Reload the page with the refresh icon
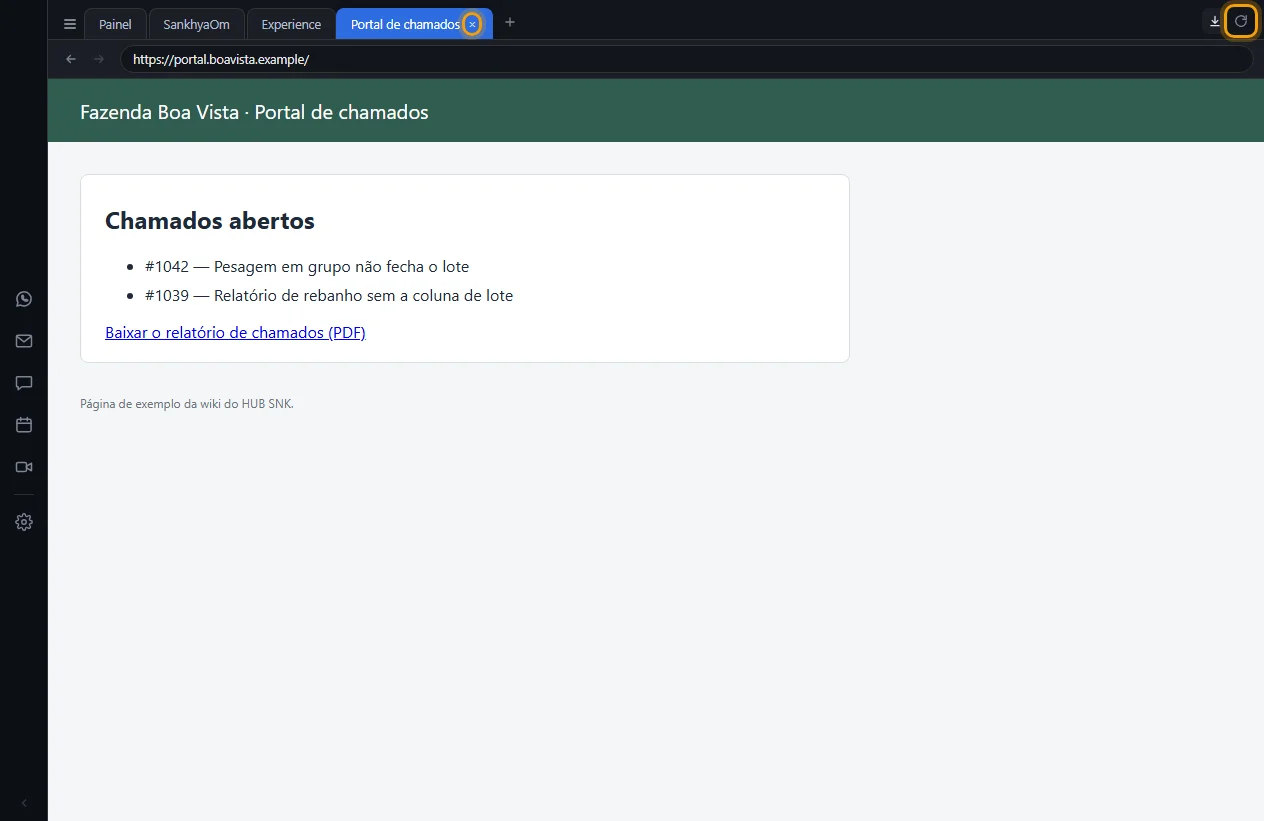This screenshot has height=821, width=1264. (1241, 21)
